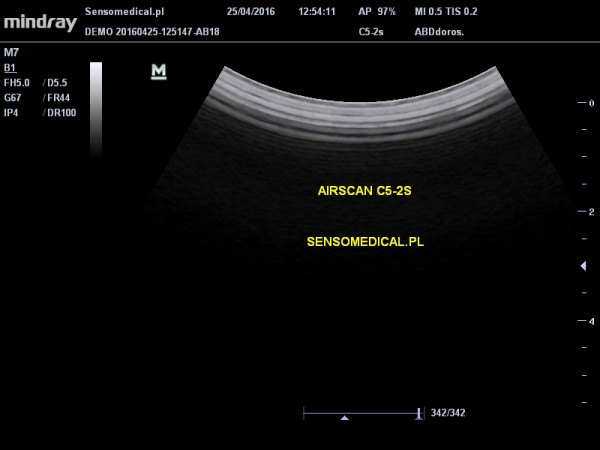Click the M7 model label
The height and width of the screenshot is (450, 600).
tap(11, 52)
